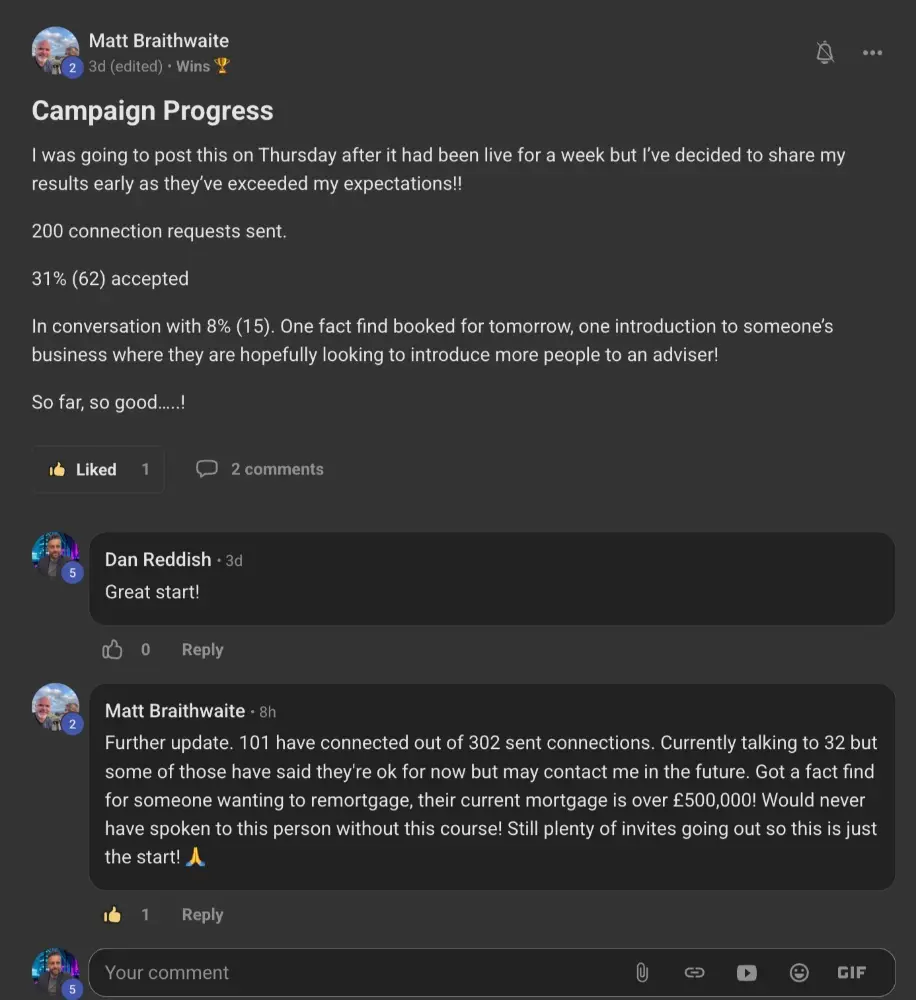Unlike Matt's further update comment
The image size is (916, 1000).
[113, 915]
